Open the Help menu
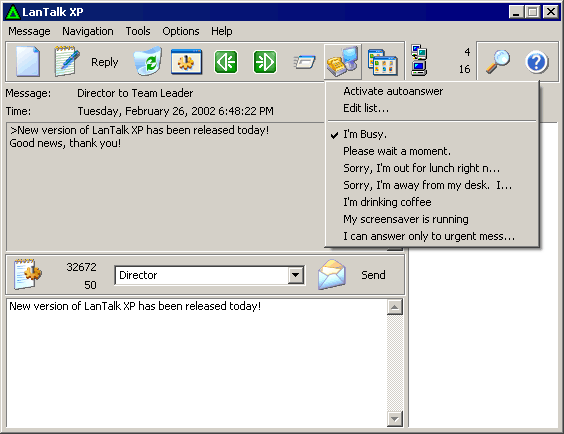This screenshot has width=564, height=434. point(222,31)
